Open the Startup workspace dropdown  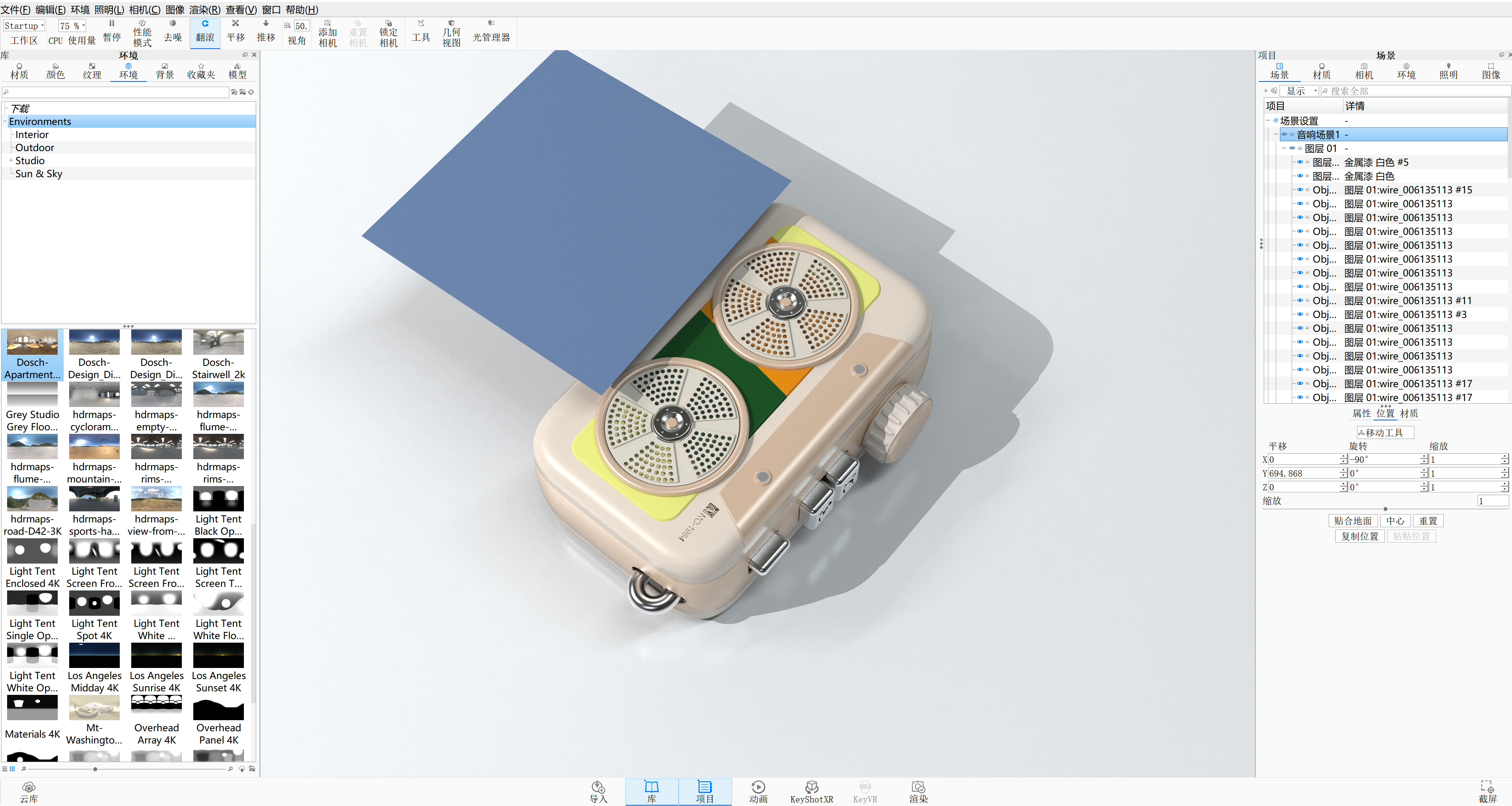24,25
